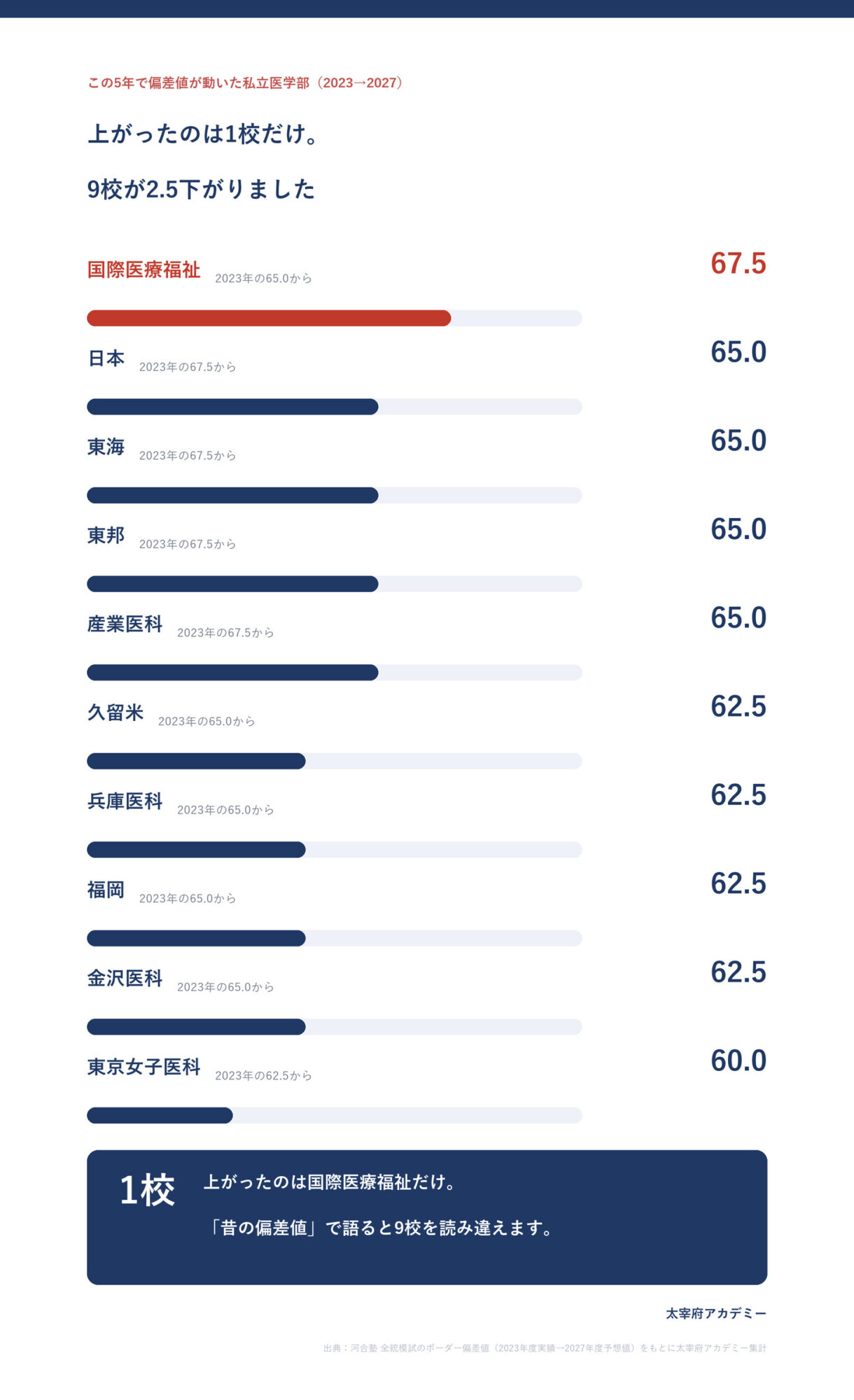Select the 東邦 school name

tap(106, 535)
